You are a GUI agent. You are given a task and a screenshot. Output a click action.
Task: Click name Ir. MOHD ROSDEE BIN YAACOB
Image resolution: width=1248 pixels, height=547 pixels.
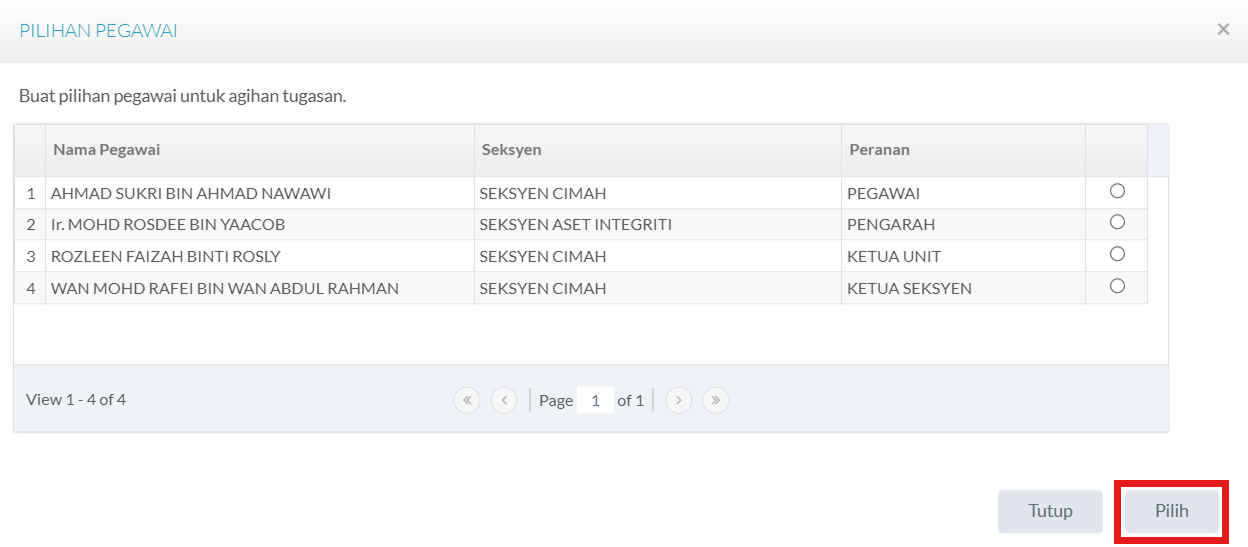168,225
